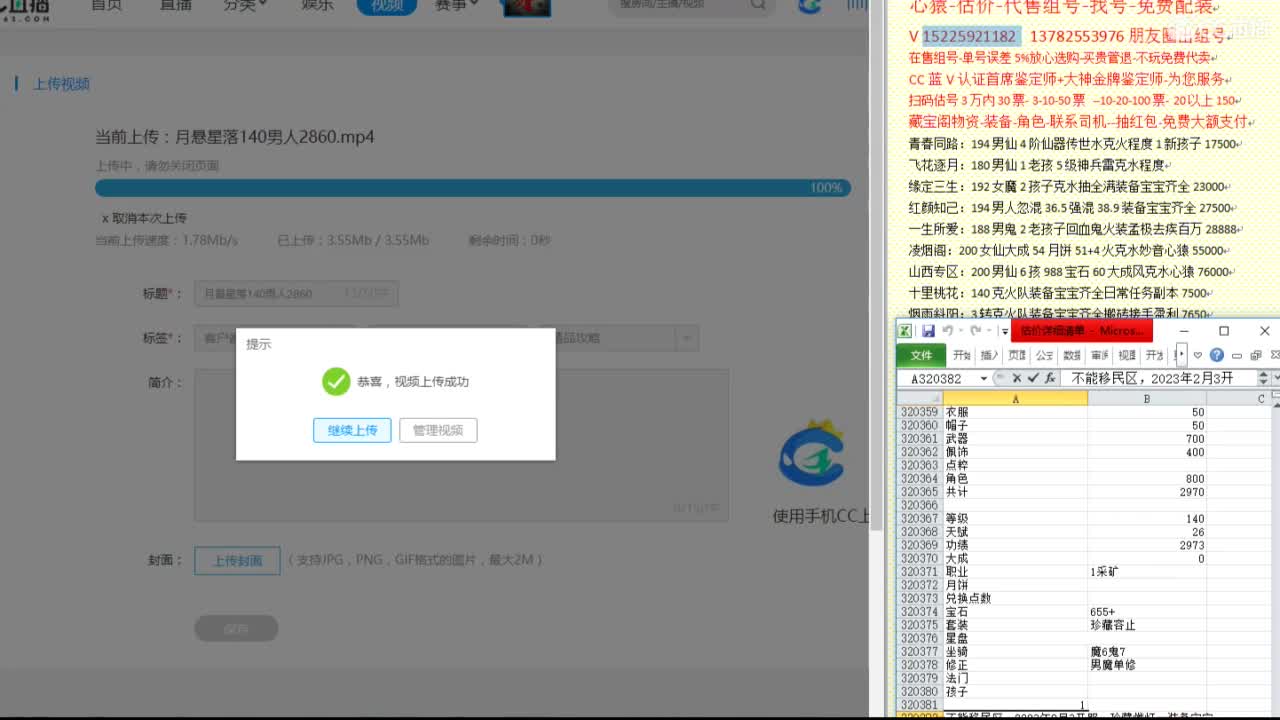Go to 首页 in the site navigation
The height and width of the screenshot is (720, 1280).
click(x=106, y=5)
